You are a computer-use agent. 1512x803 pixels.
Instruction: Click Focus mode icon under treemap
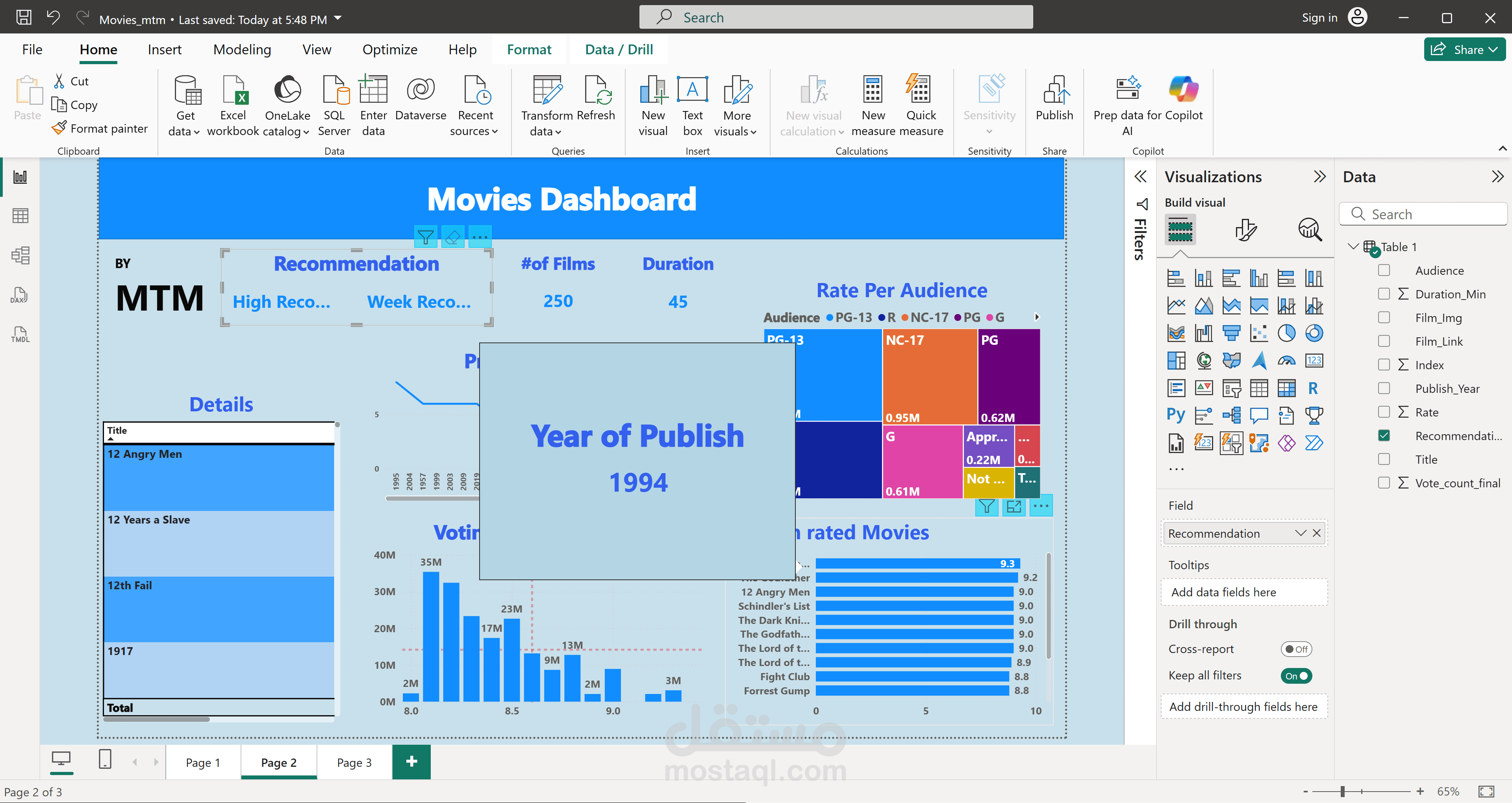[x=1014, y=506]
